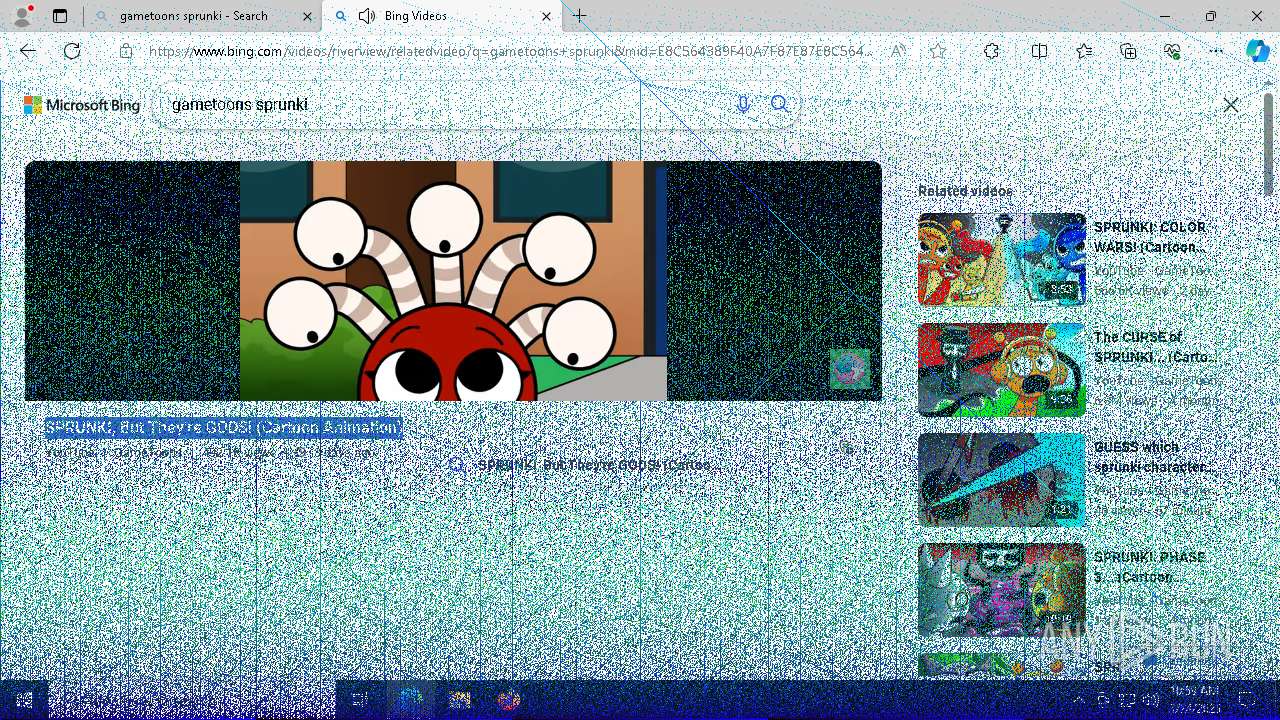Play the main Sprunki video
The image size is (1280, 720).
pyautogui.click(x=453, y=281)
